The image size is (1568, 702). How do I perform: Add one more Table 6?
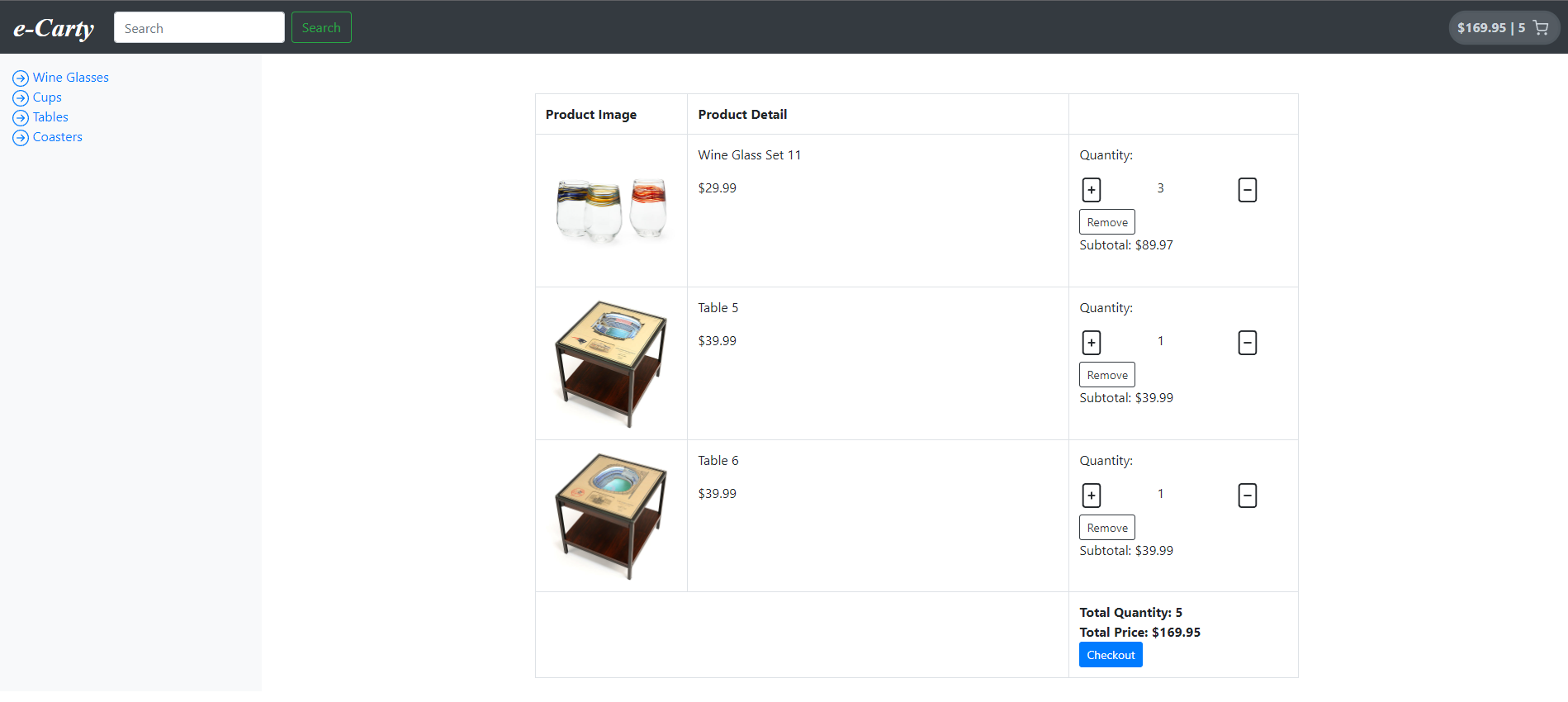(1091, 496)
